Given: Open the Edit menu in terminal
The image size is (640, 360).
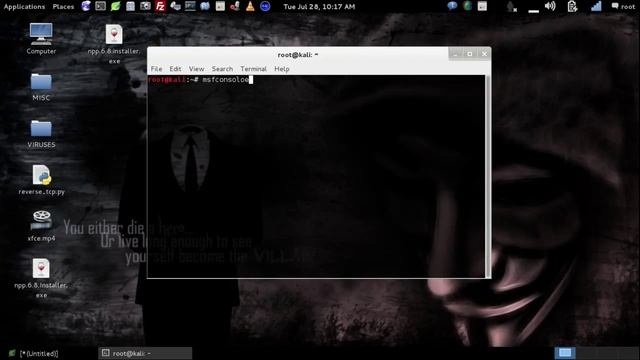Looking at the screenshot, I should point(175,69).
